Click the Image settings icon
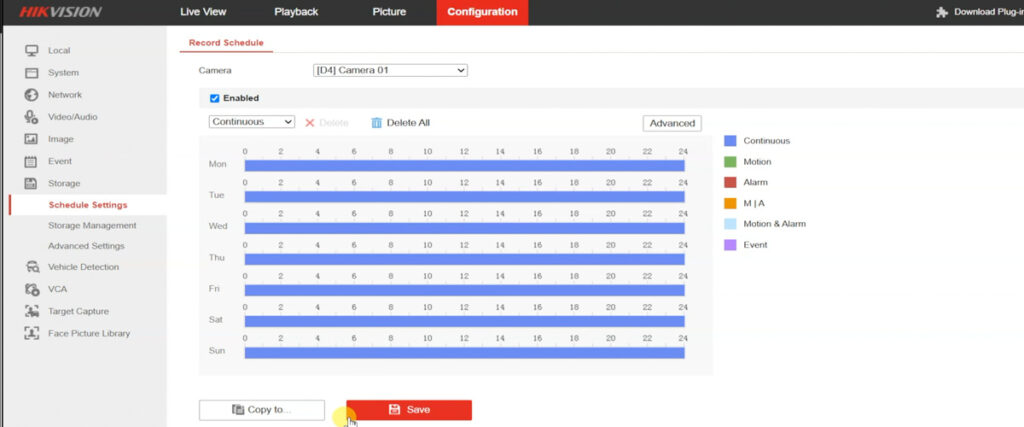The width and height of the screenshot is (1024, 427). pos(31,139)
